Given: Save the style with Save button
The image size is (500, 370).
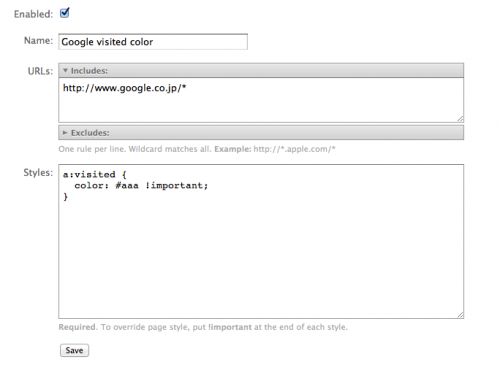Looking at the screenshot, I should tap(74, 350).
